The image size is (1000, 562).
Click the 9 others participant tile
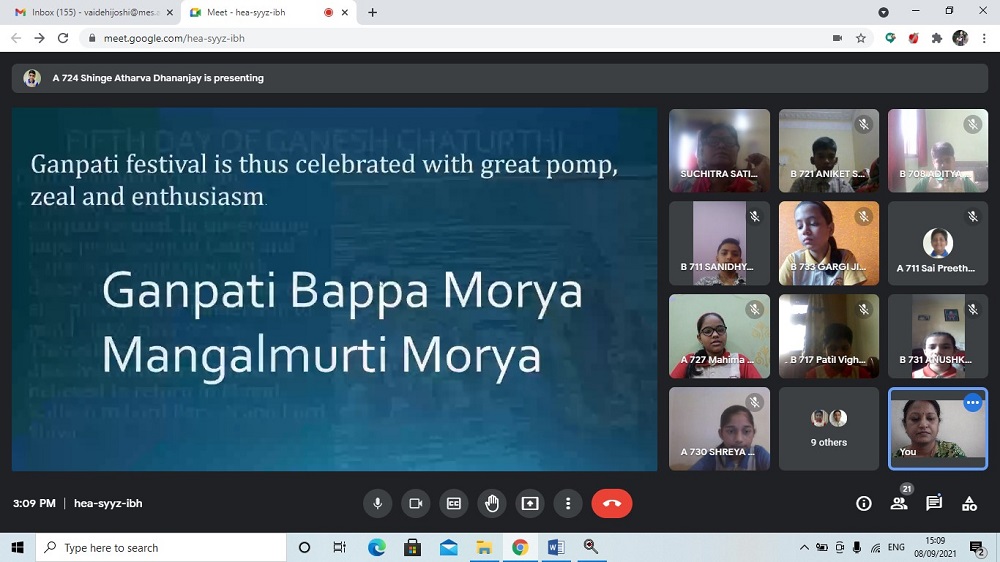point(828,428)
